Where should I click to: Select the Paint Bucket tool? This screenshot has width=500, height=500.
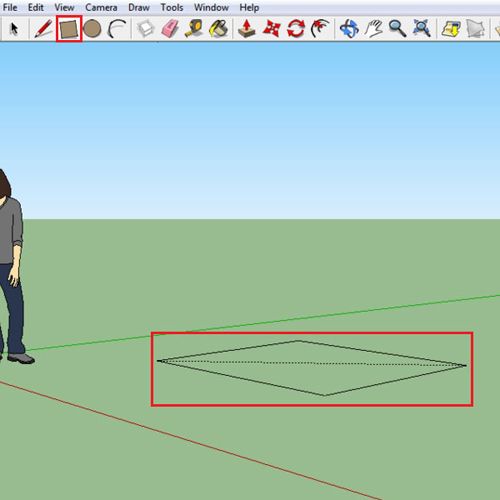[219, 29]
